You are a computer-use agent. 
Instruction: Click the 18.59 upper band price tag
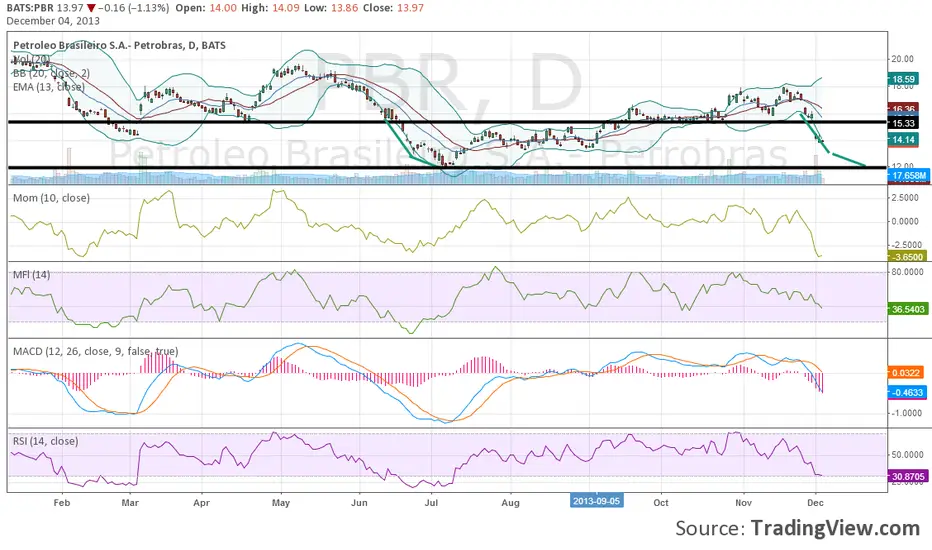click(x=903, y=78)
